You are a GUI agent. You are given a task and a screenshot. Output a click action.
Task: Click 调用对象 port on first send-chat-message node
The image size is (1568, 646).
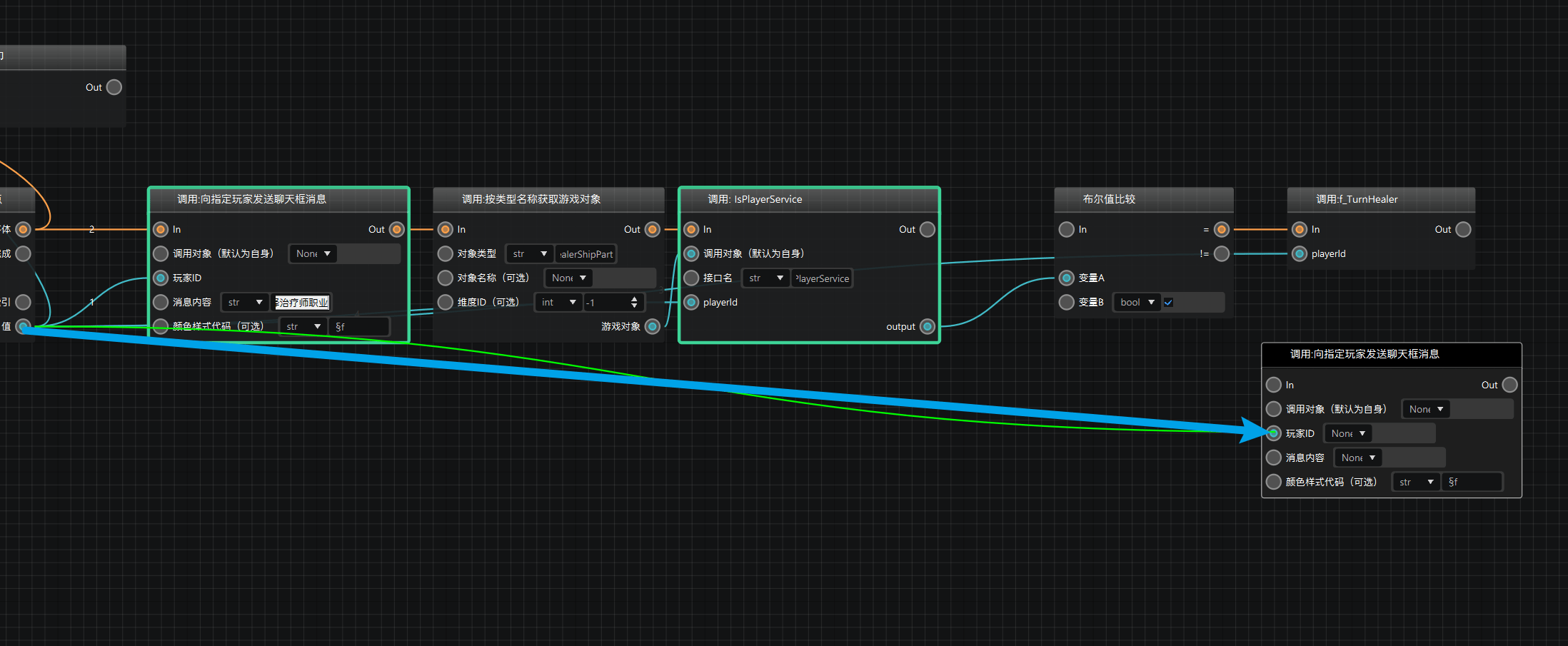pos(161,253)
